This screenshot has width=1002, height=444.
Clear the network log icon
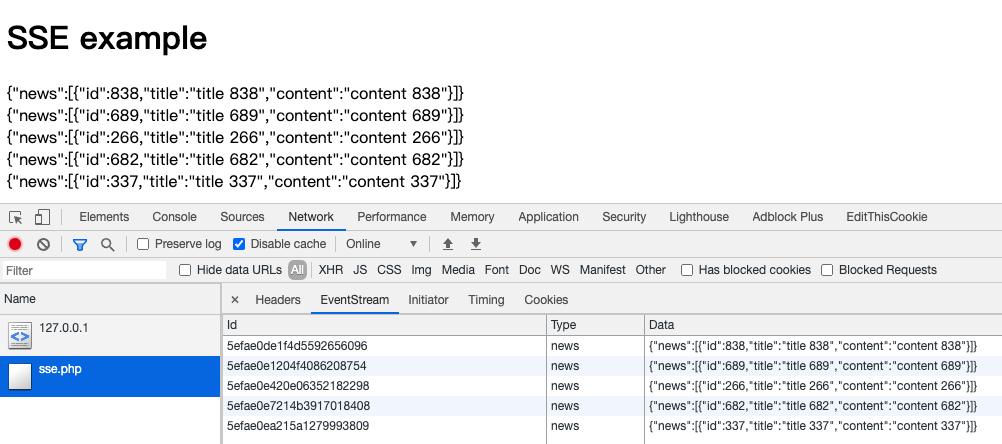click(x=43, y=244)
